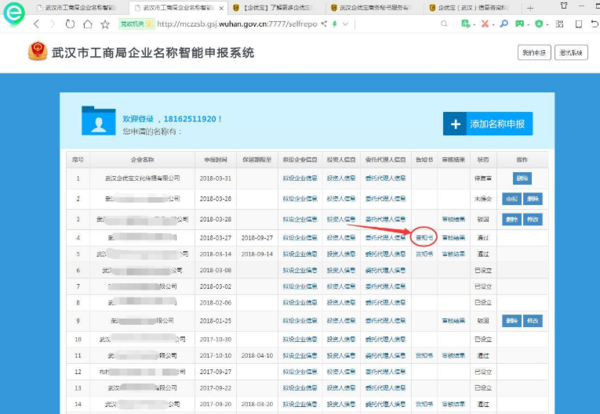The image size is (600, 414).
Task: Click the 修改 button in row 9
Action: pyautogui.click(x=533, y=321)
